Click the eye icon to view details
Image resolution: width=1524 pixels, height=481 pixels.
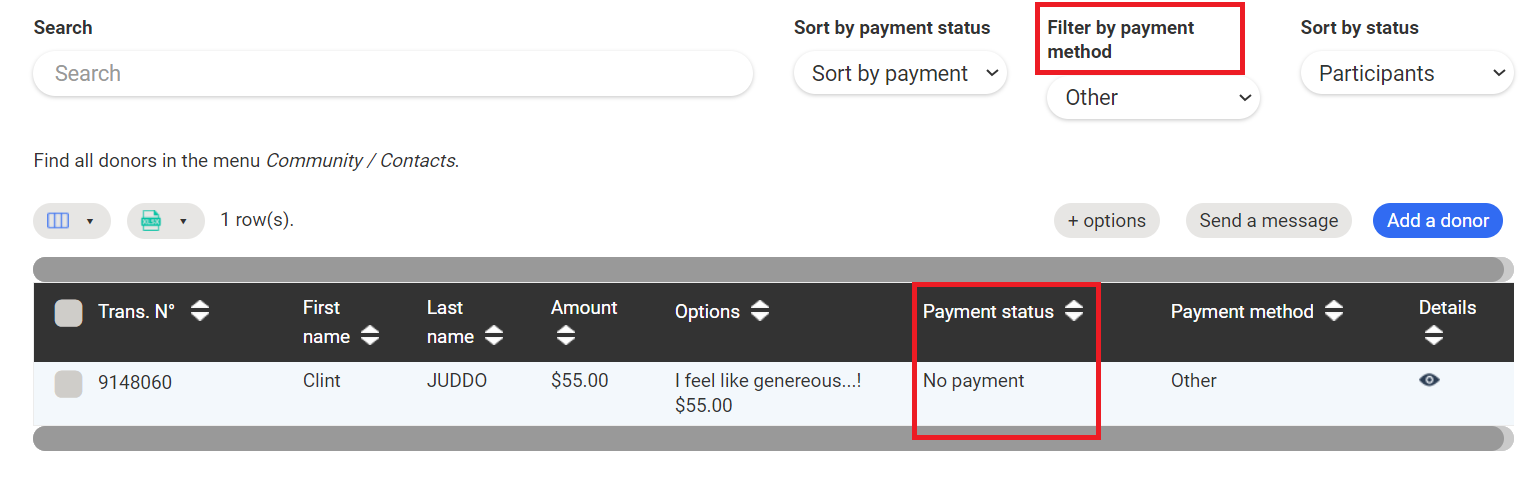[x=1429, y=380]
